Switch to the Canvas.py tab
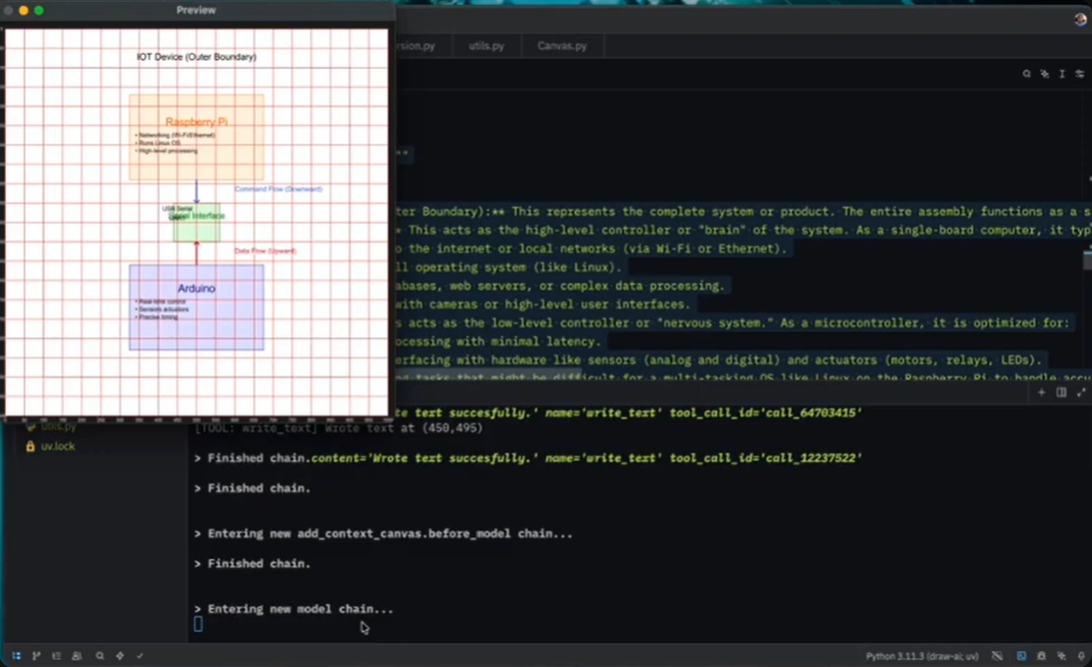Screen dimensions: 1092x667 click(x=562, y=46)
